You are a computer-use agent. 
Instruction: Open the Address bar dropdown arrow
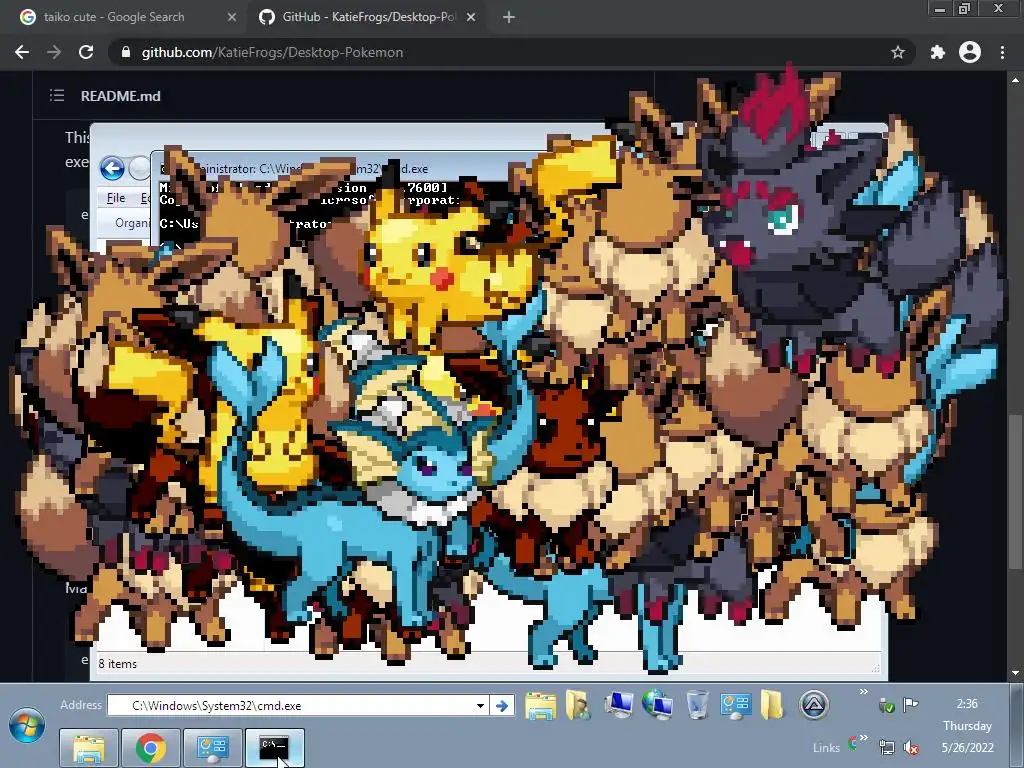point(480,706)
